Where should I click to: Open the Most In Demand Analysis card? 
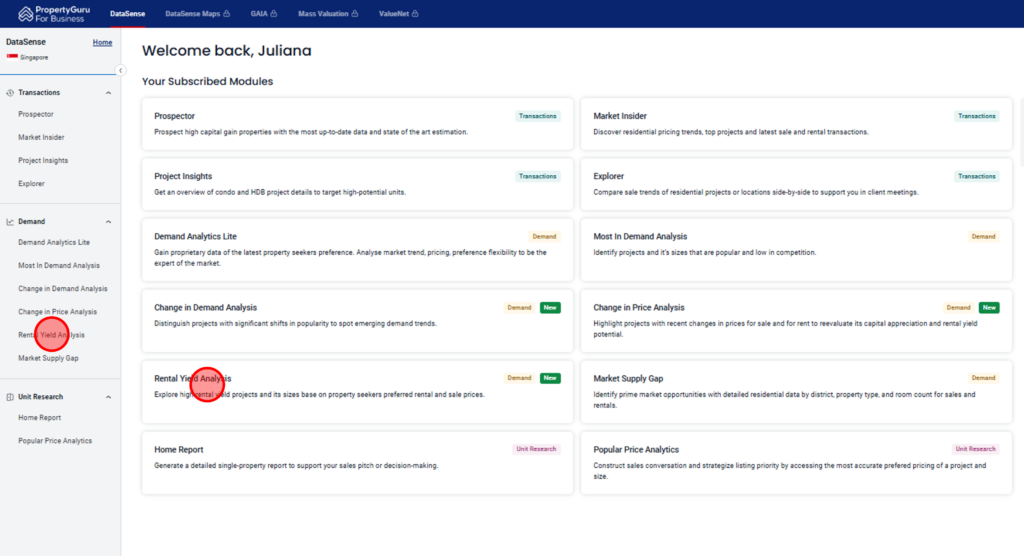point(796,250)
